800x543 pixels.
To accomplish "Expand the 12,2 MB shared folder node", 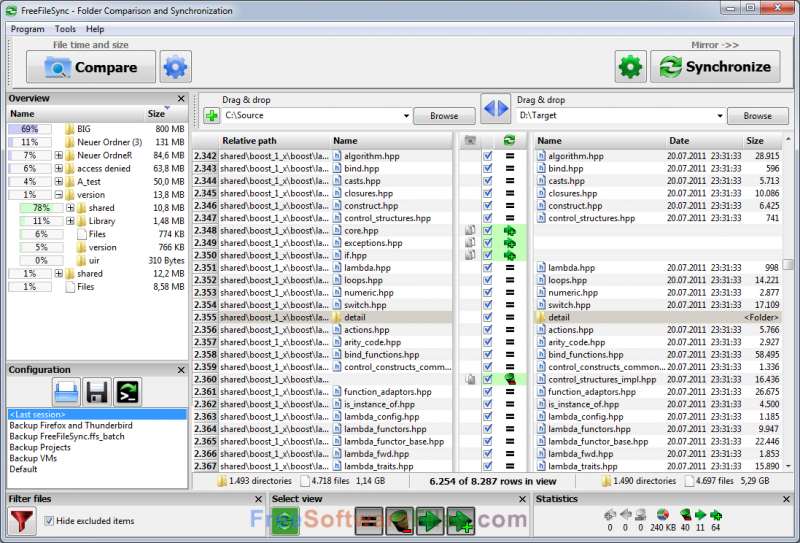I will (59, 274).
